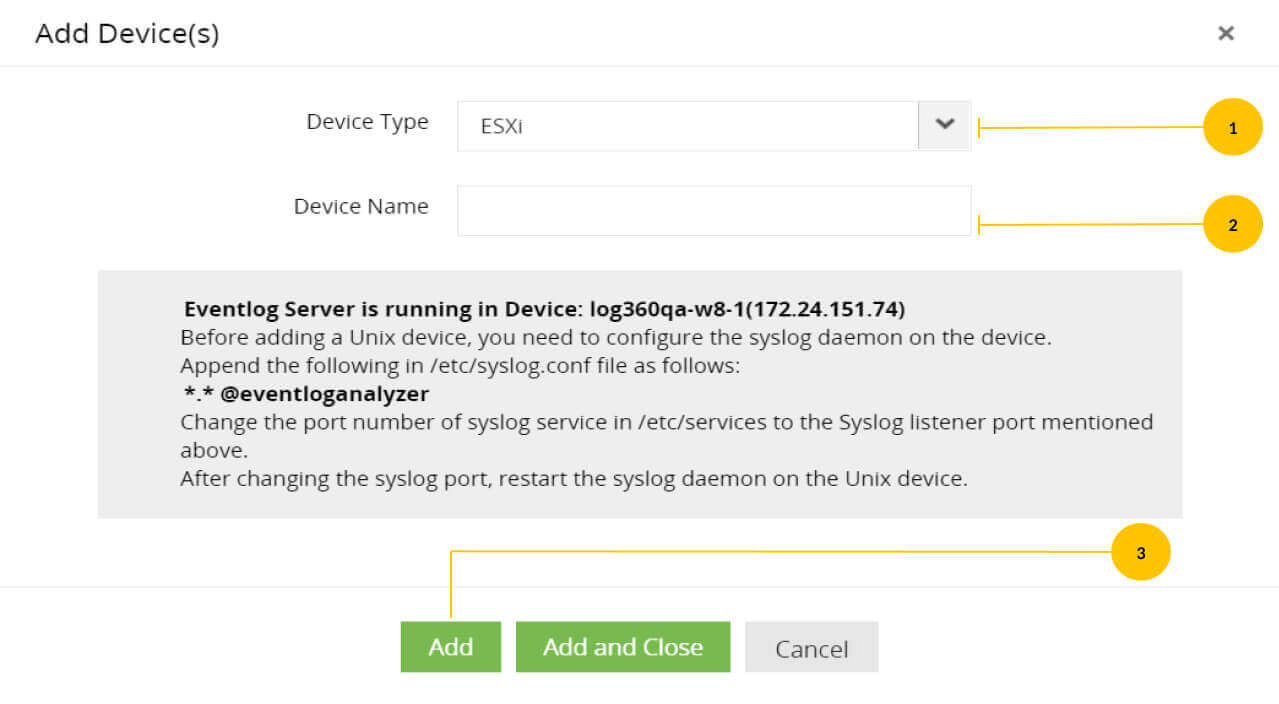Click the green Add button area
The height and width of the screenshot is (704, 1279).
(x=450, y=646)
